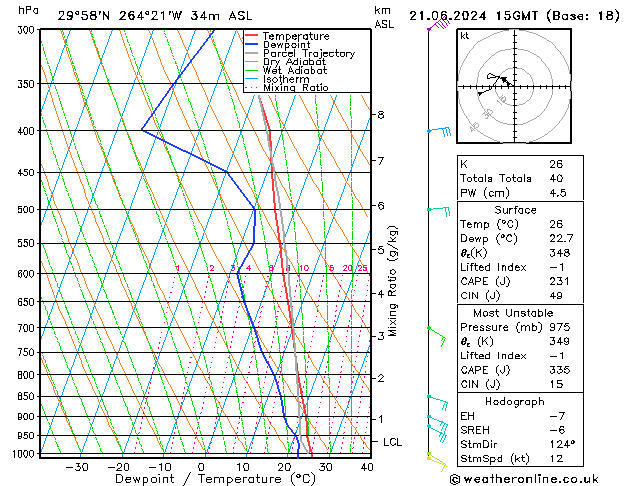Screen dimensions: 629x486
Task: Click the 500 hPa pressure axis label
Action: pos(26,210)
